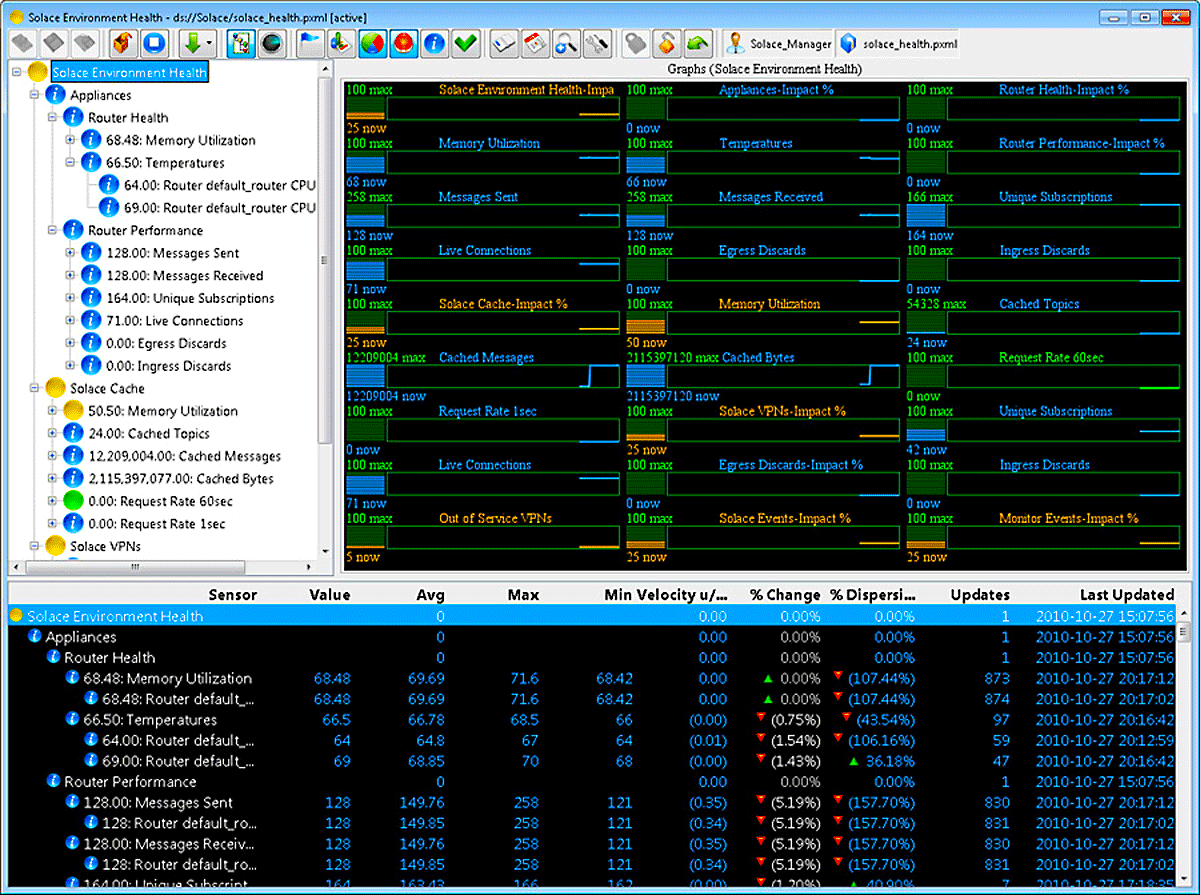Click the green checkmark toolbar icon
Viewport: 1200px width, 895px height.
pos(464,43)
